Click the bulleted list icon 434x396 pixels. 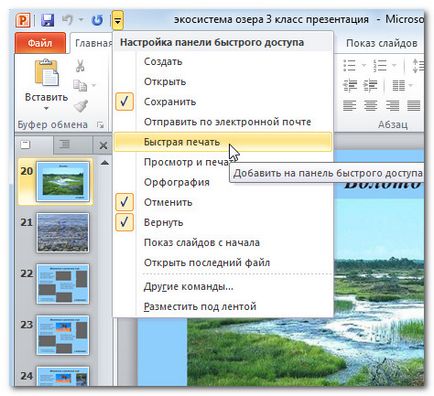pos(349,66)
